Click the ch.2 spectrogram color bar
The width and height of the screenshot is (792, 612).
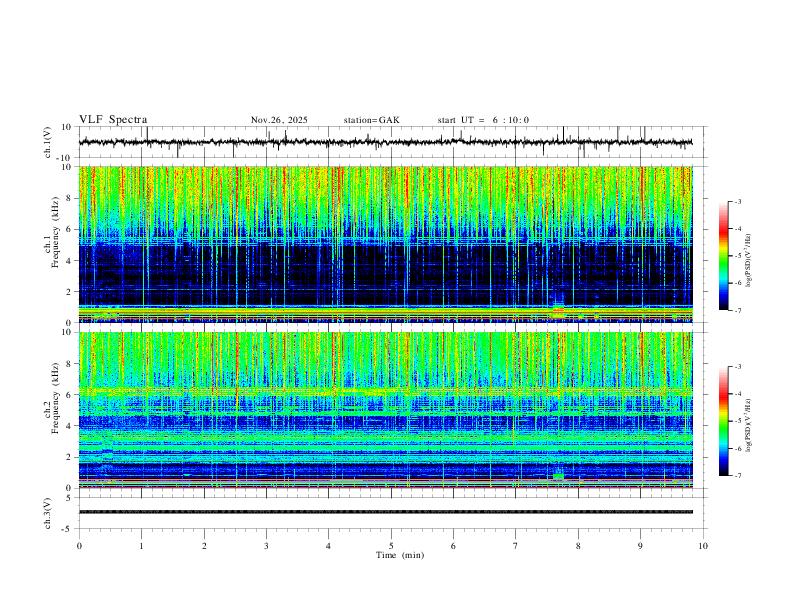pyautogui.click(x=724, y=421)
